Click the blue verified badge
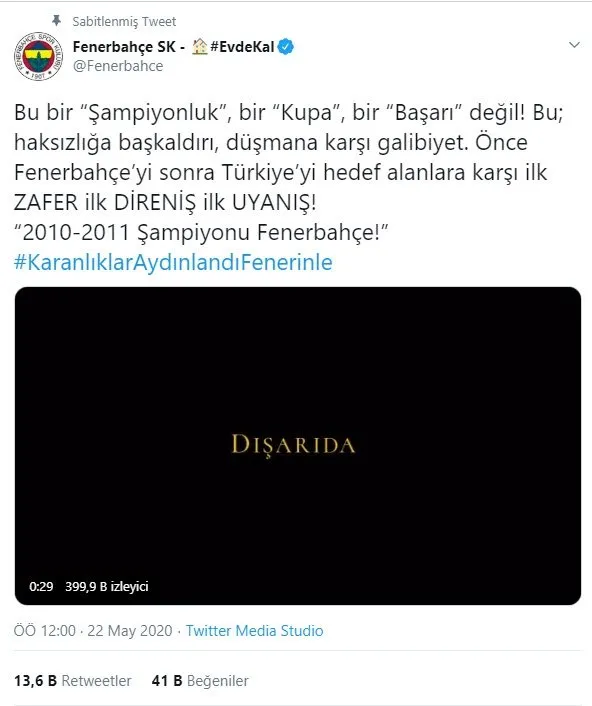Image resolution: width=592 pixels, height=706 pixels. pyautogui.click(x=286, y=46)
